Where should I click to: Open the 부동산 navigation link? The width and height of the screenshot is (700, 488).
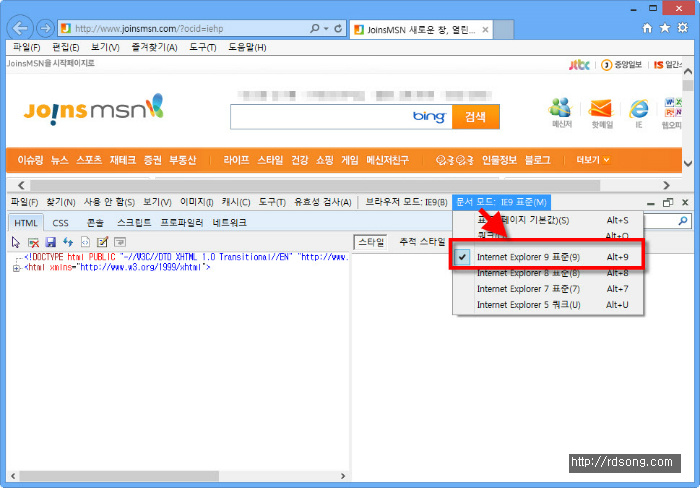[x=183, y=160]
